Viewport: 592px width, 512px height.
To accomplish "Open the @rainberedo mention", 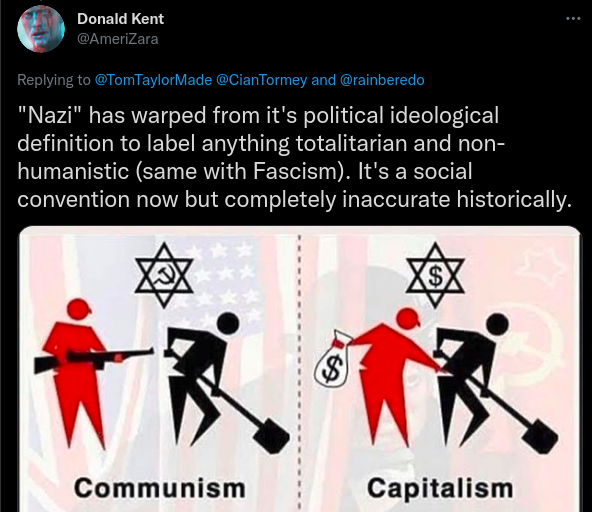I will pos(382,80).
